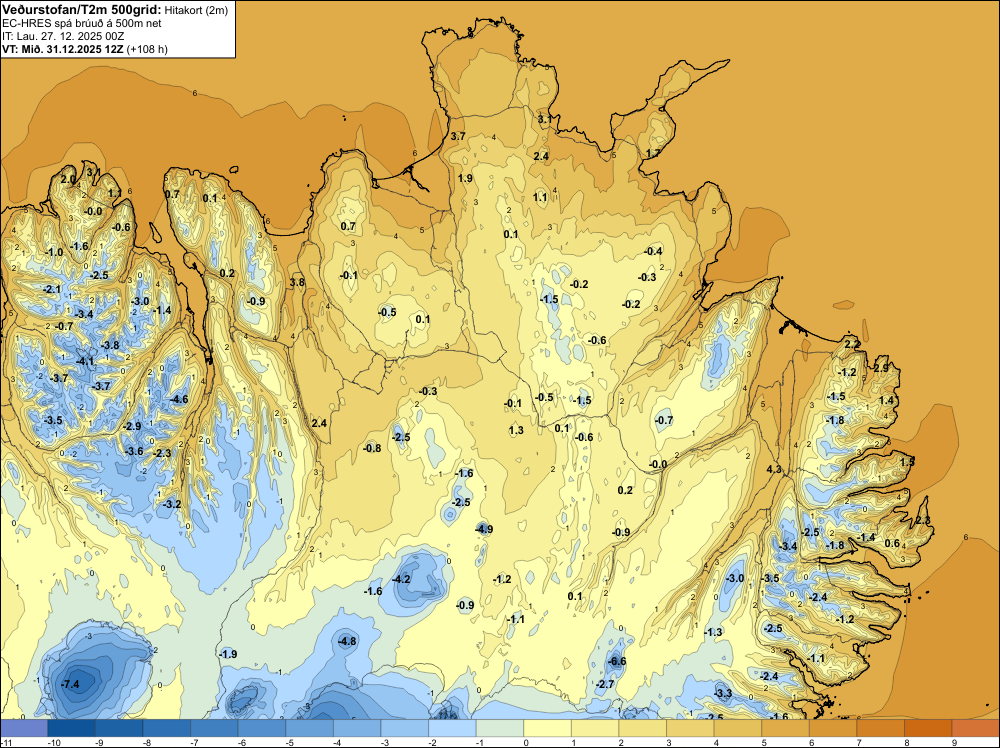Click the temperature value "-2.1"
Viewport: 1000px width, 748px height.
[52, 289]
